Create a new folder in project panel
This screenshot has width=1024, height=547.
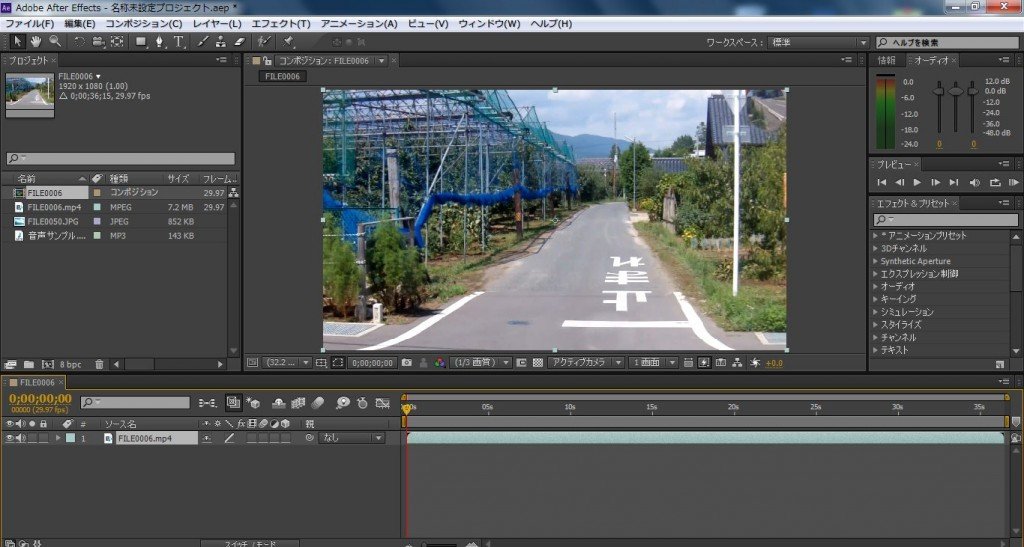tap(29, 364)
